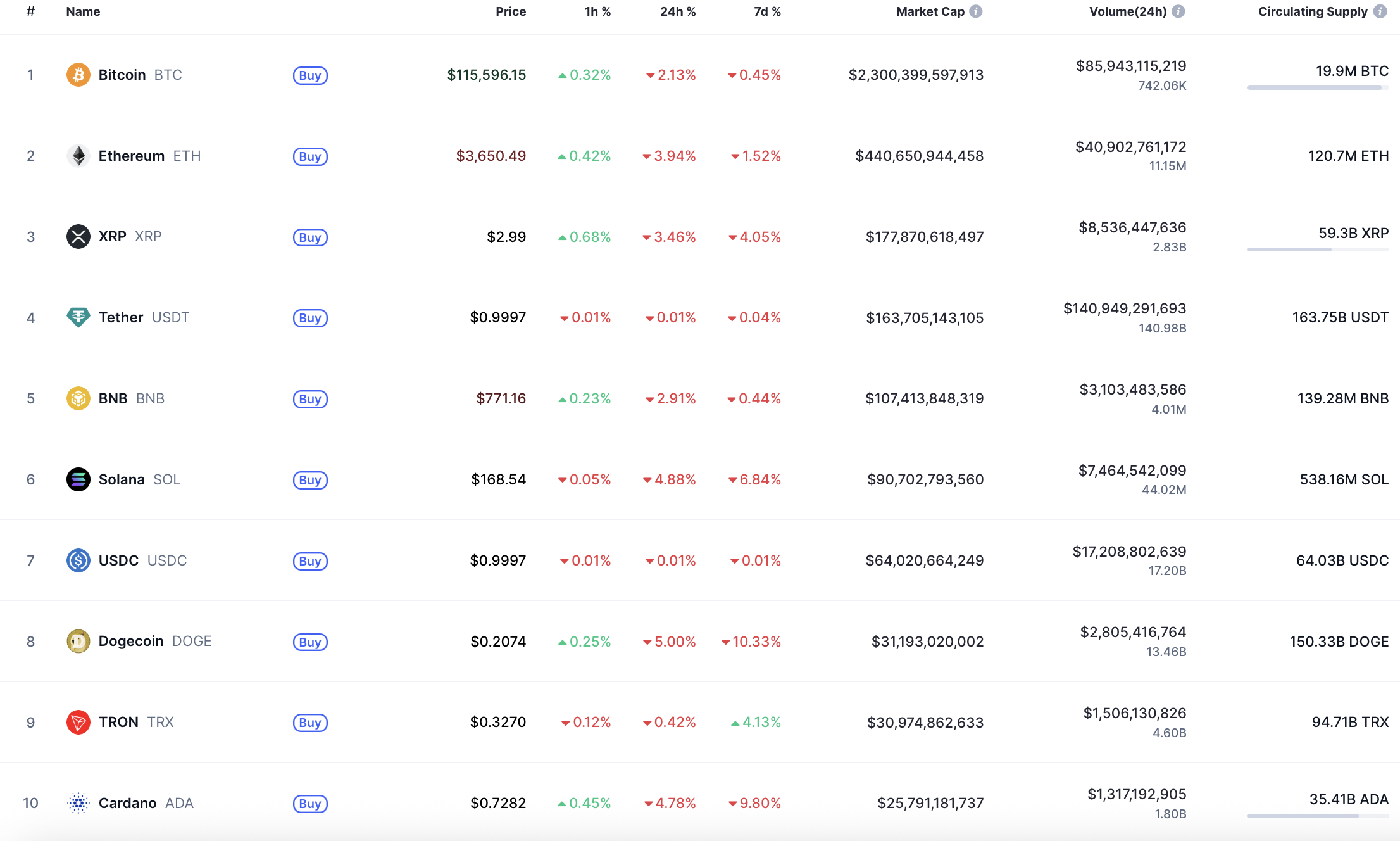Sort the table by the 24h % column

[677, 11]
